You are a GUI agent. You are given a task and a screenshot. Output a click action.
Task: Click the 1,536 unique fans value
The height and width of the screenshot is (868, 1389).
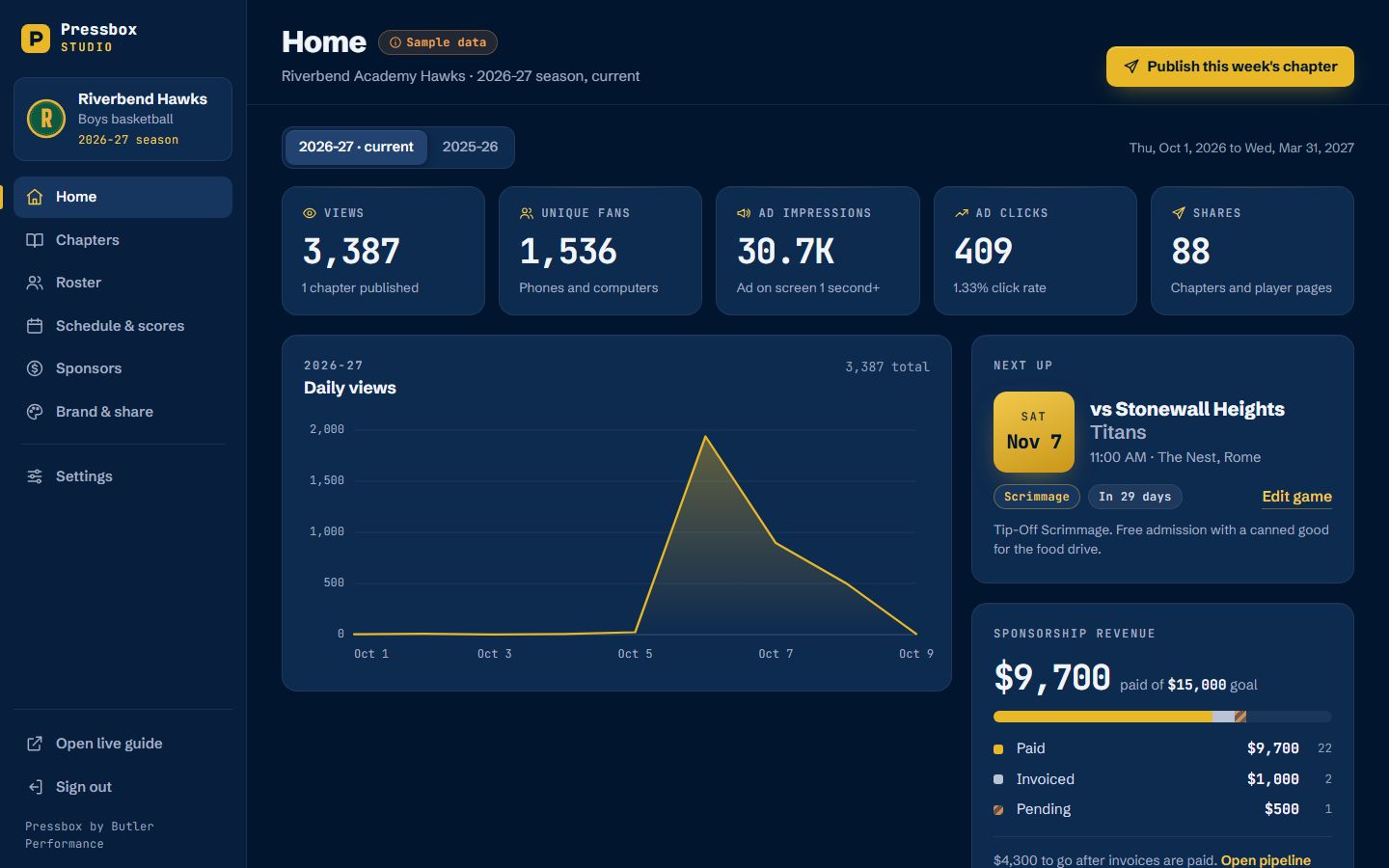point(568,252)
